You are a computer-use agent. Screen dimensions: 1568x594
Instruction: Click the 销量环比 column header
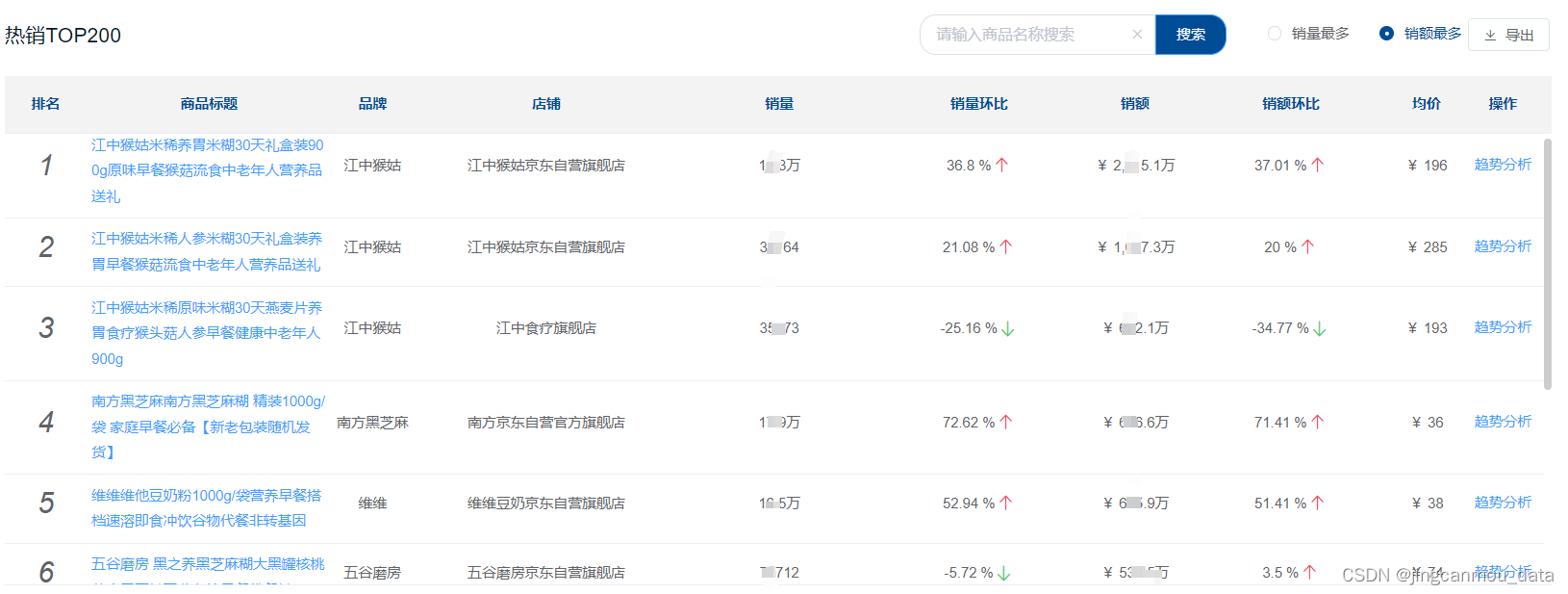(x=978, y=104)
